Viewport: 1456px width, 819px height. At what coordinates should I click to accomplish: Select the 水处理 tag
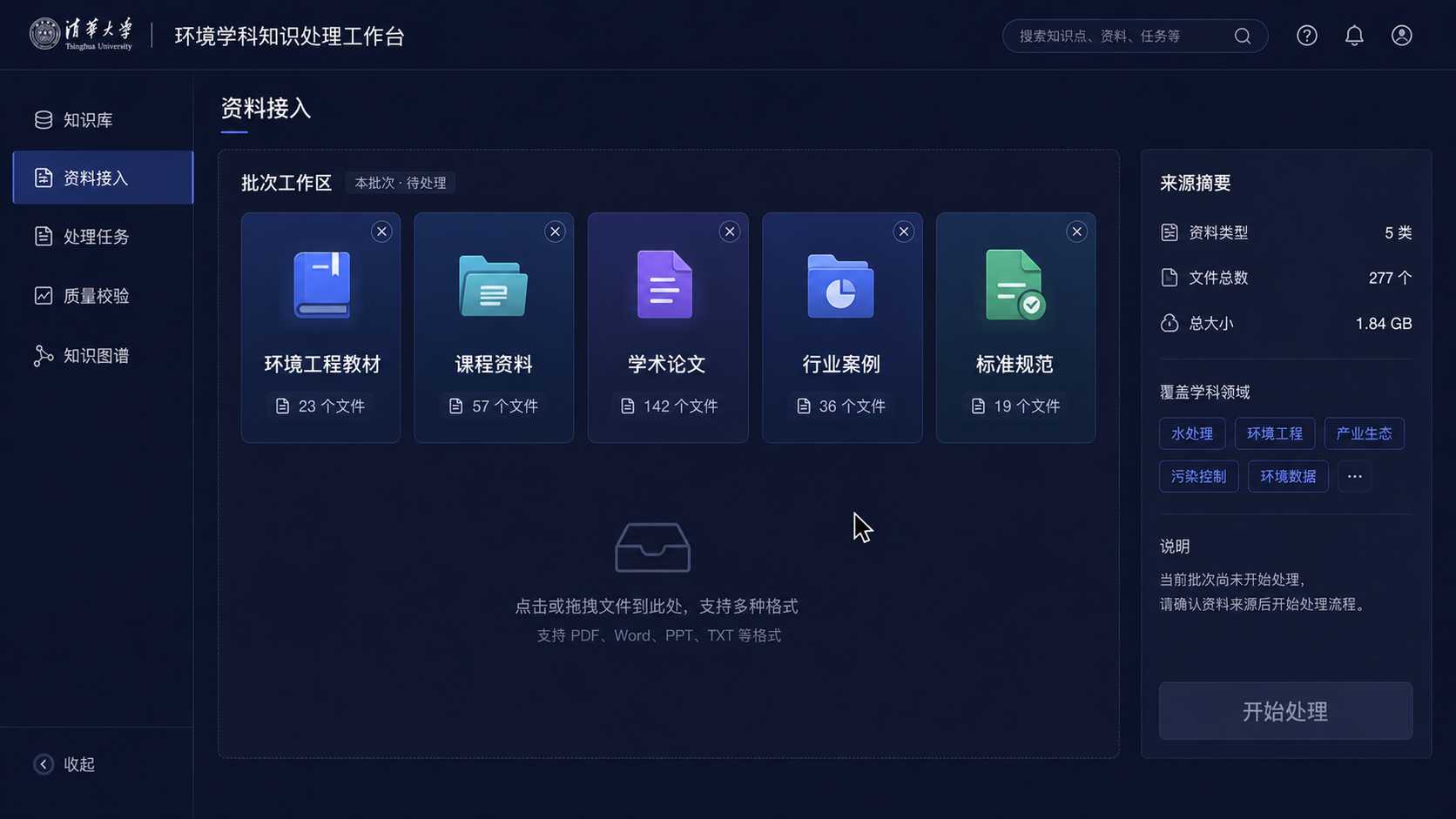(1192, 433)
